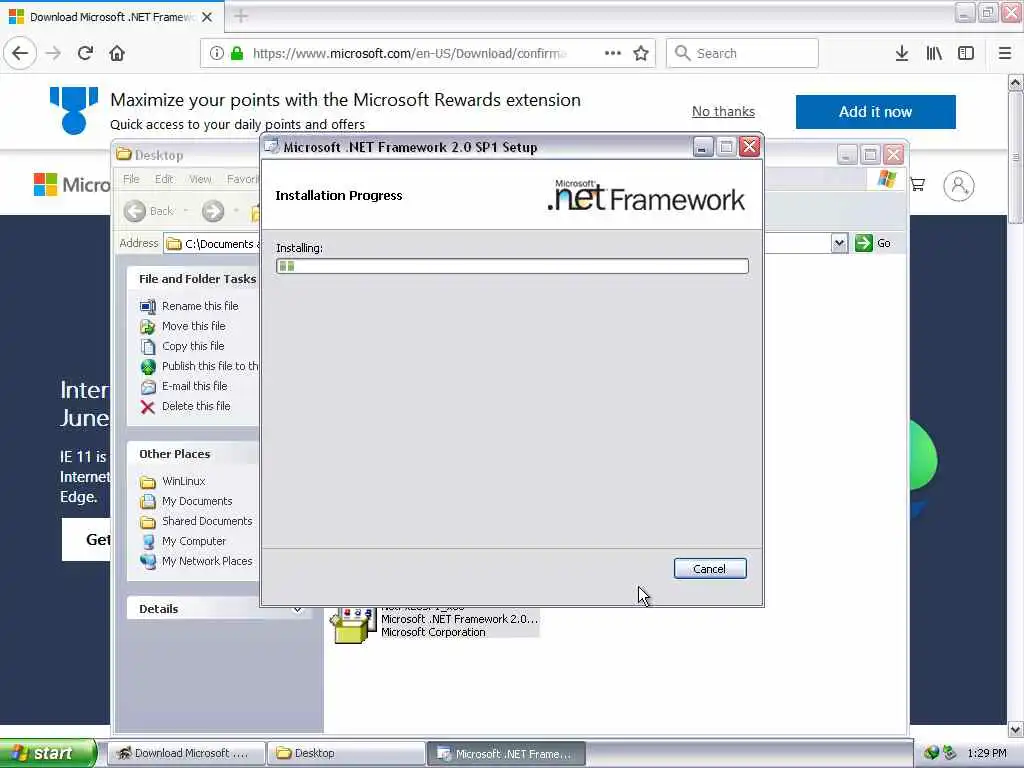Click page scrollbar down arrow
The height and width of the screenshot is (768, 1024).
click(x=1015, y=729)
